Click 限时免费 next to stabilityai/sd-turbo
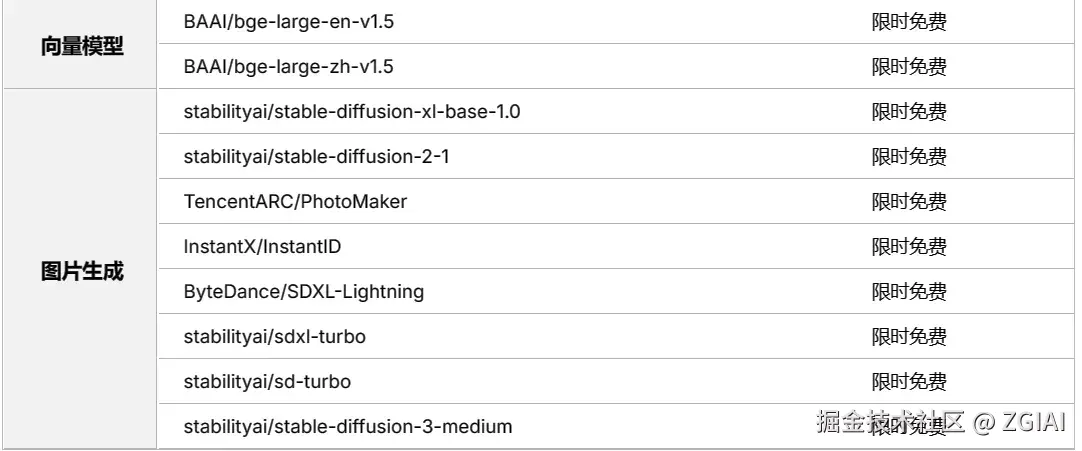The width and height of the screenshot is (1082, 451). 908,382
